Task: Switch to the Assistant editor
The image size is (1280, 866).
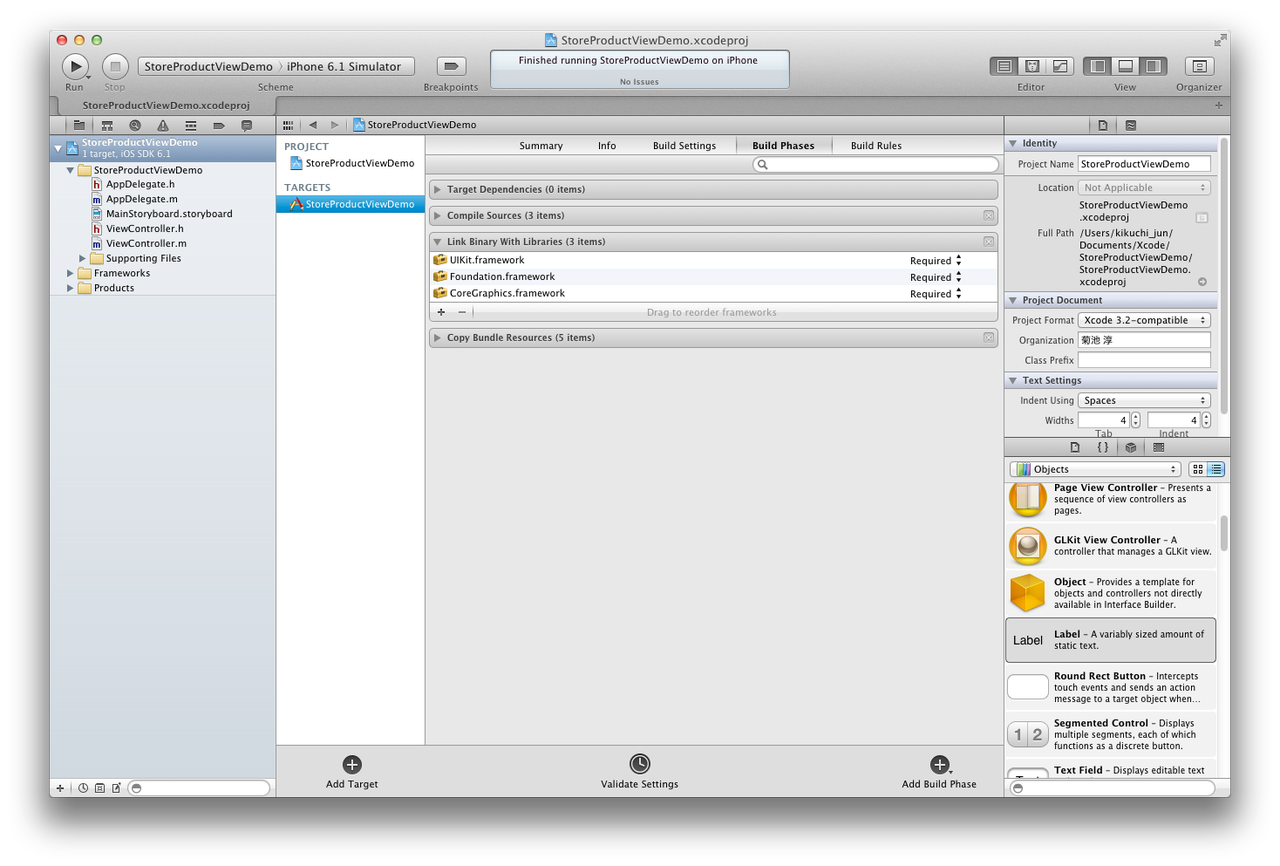Action: (x=1031, y=66)
